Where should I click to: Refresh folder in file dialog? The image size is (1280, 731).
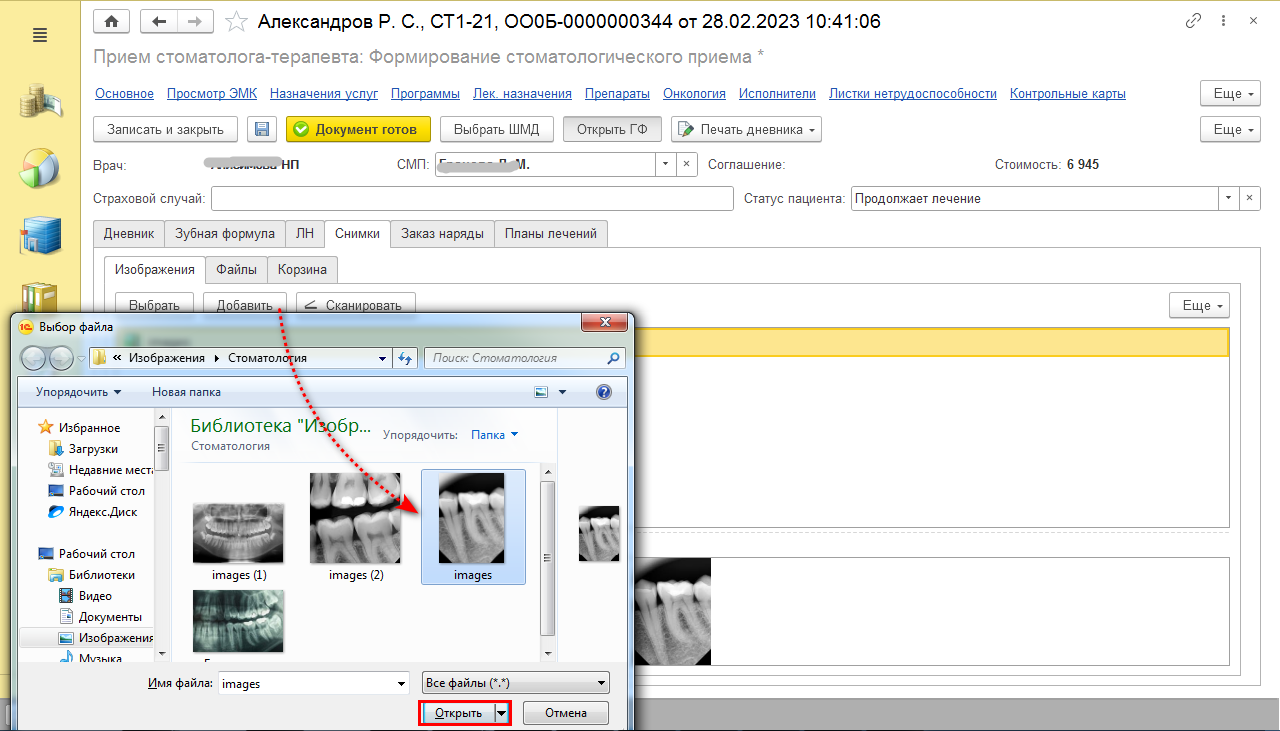tap(405, 358)
